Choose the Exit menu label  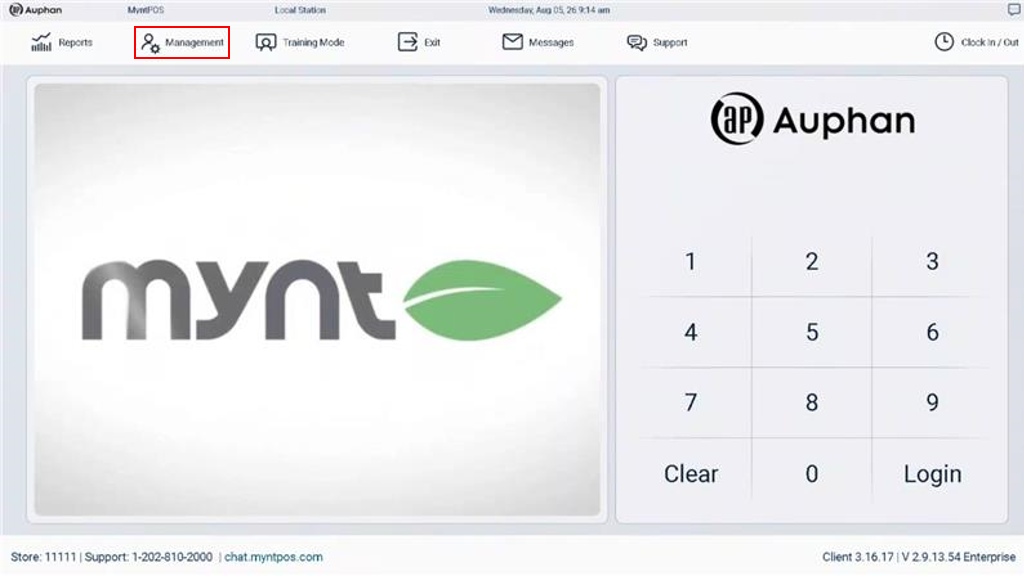[x=432, y=42]
